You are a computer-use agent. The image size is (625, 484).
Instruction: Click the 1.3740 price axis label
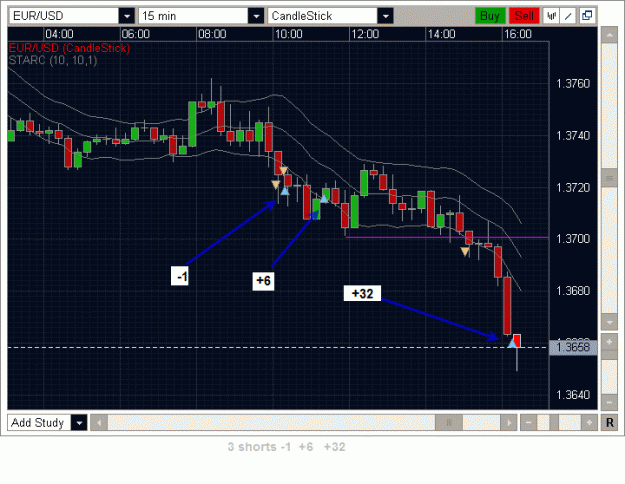click(x=573, y=136)
